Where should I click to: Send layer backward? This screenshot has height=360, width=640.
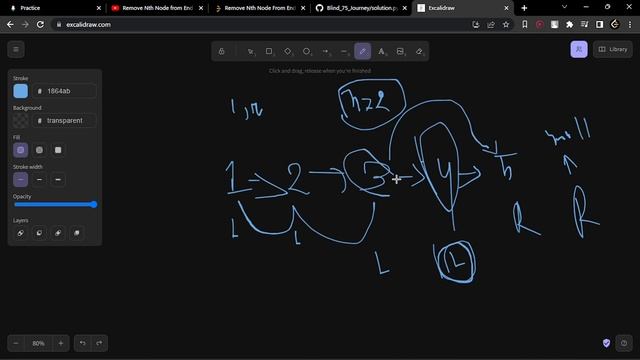click(39, 233)
